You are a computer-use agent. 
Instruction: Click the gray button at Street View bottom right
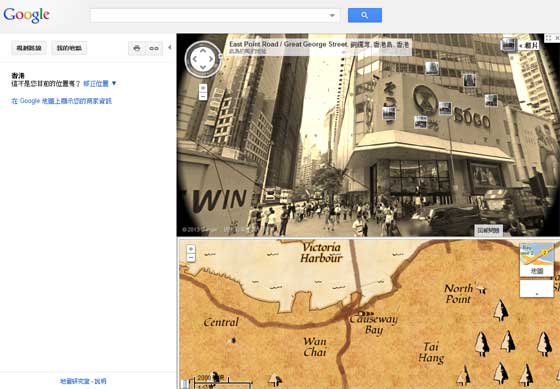click(x=489, y=230)
